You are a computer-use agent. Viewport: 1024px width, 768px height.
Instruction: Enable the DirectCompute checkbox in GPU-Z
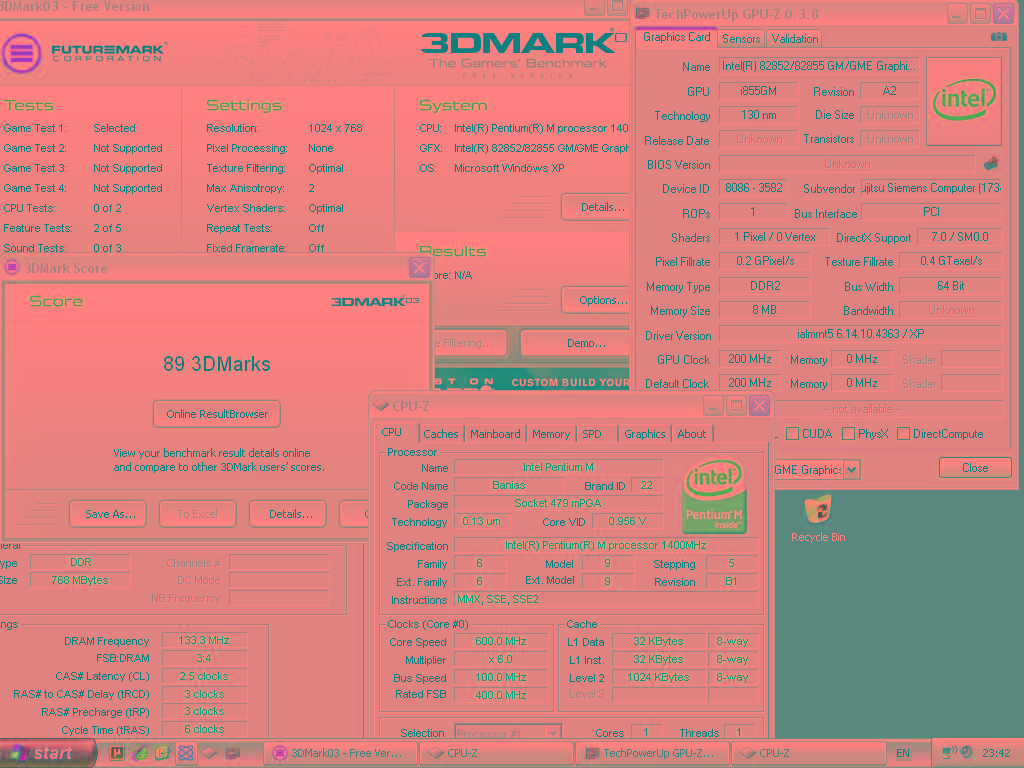[903, 434]
